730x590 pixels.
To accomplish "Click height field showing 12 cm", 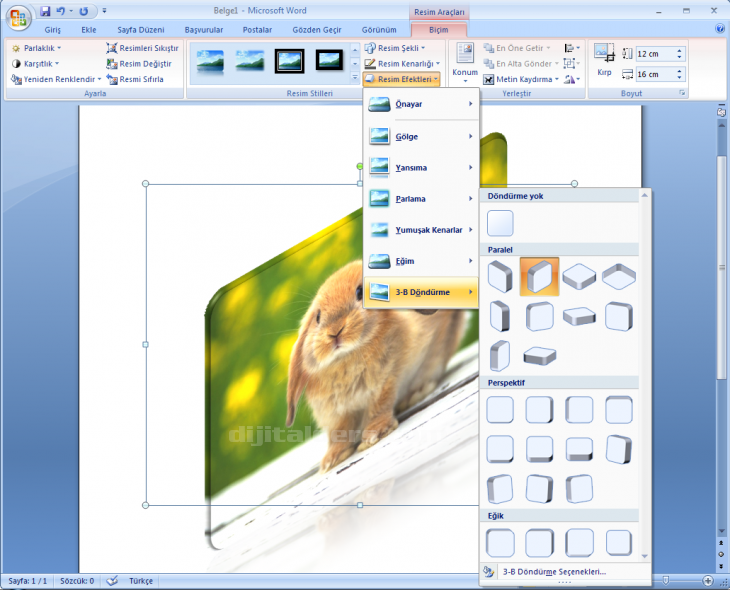I will [x=656, y=54].
